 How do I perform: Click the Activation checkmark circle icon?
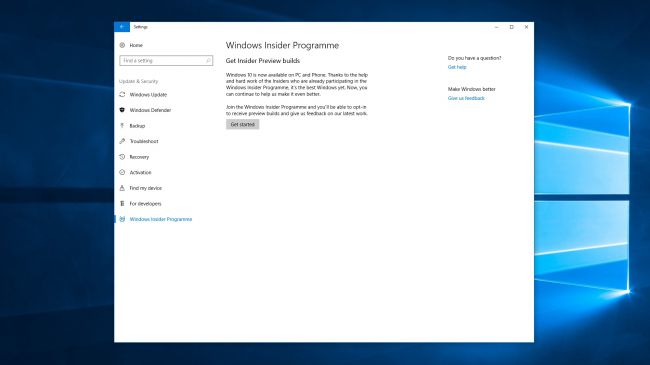(x=122, y=172)
